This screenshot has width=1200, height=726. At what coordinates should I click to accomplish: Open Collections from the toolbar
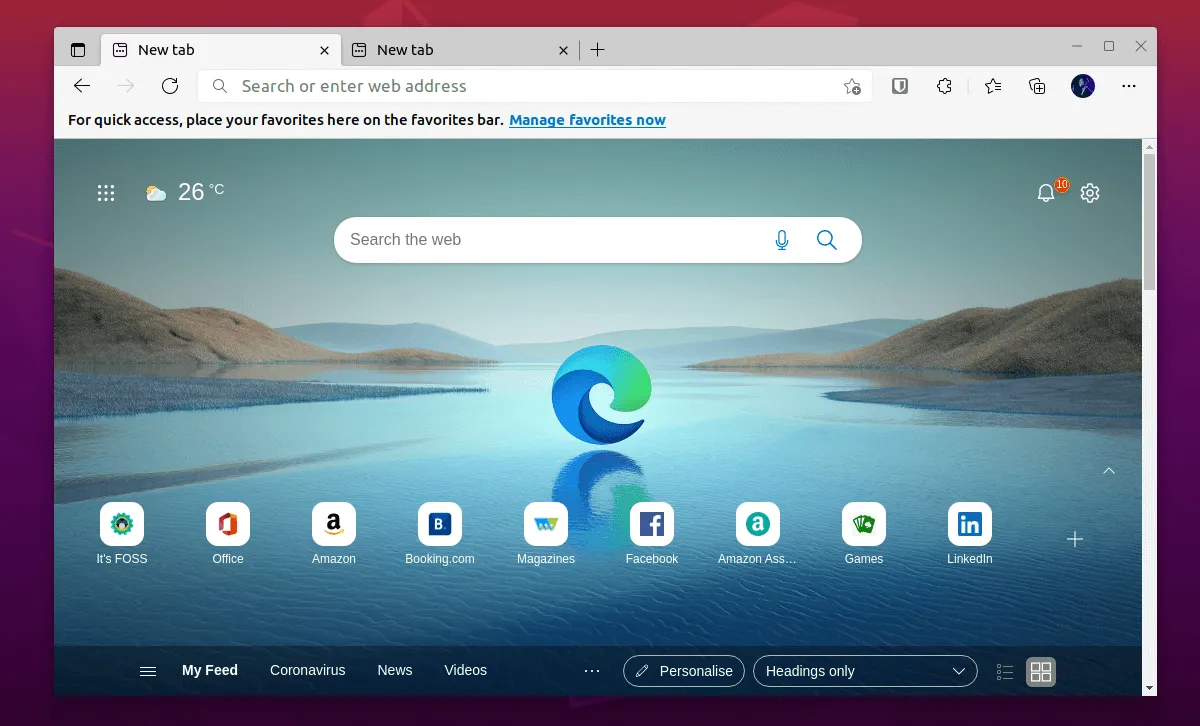[x=1037, y=86]
